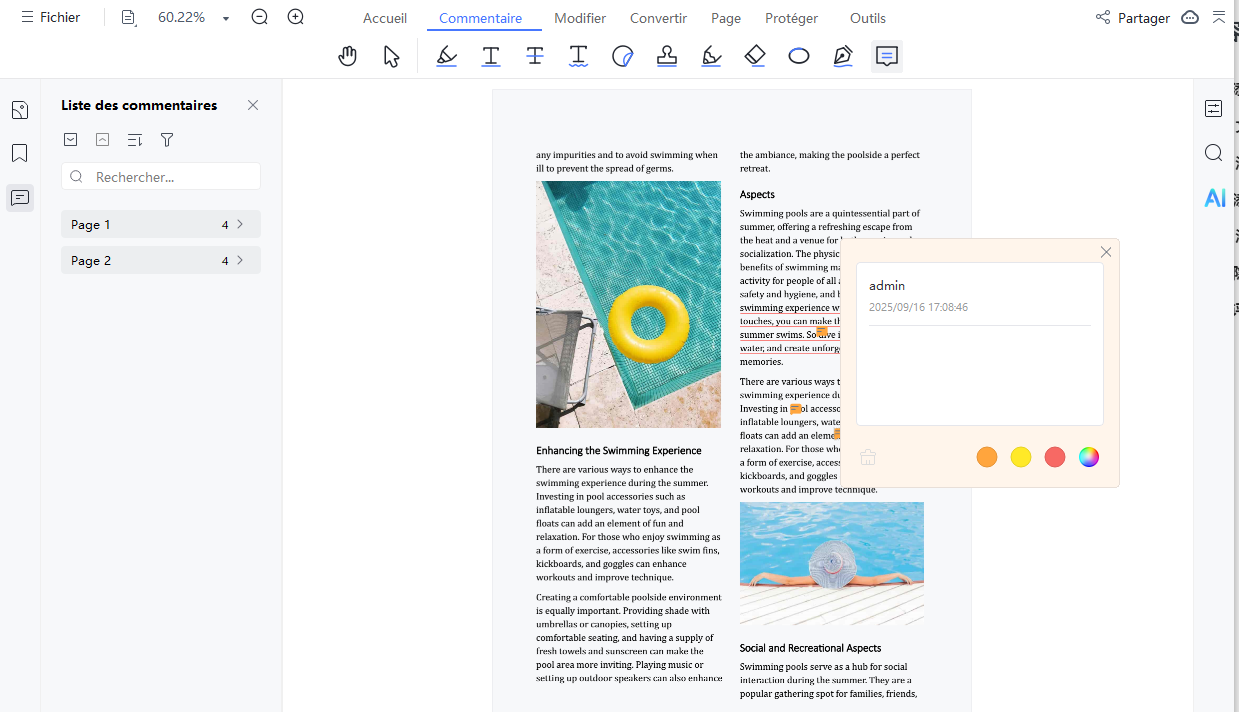1239x712 pixels.
Task: Open the comment filter options
Action: 166,140
